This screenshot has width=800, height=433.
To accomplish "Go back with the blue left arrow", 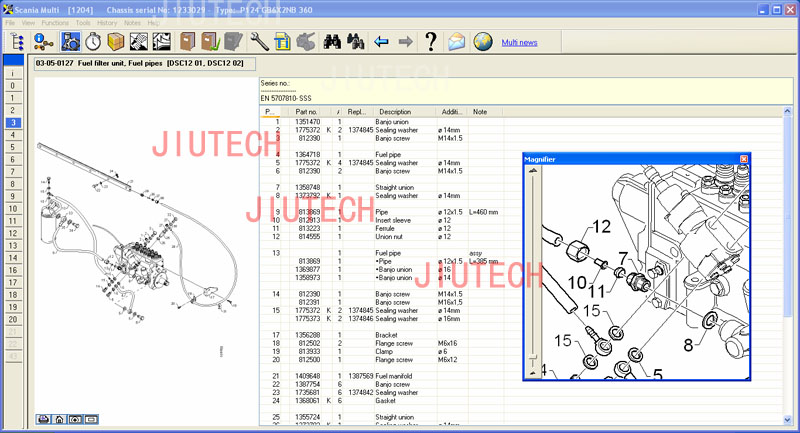I will (x=381, y=42).
